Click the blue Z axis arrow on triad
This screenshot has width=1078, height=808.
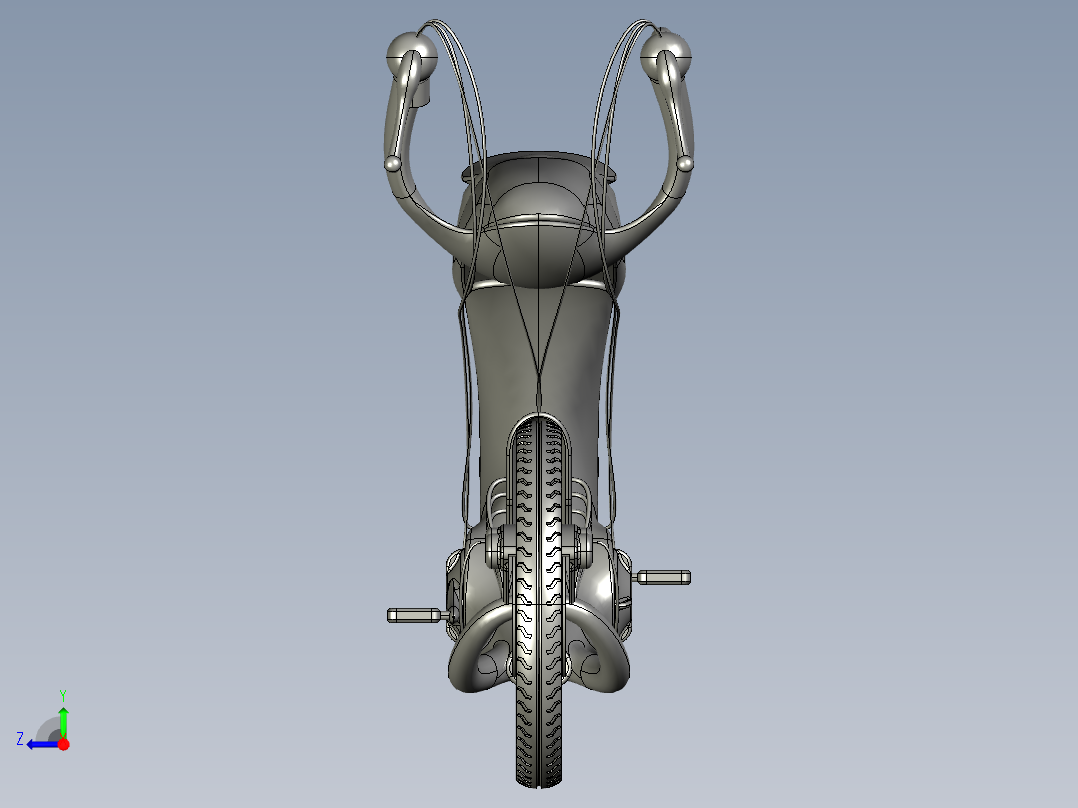[x=43, y=744]
